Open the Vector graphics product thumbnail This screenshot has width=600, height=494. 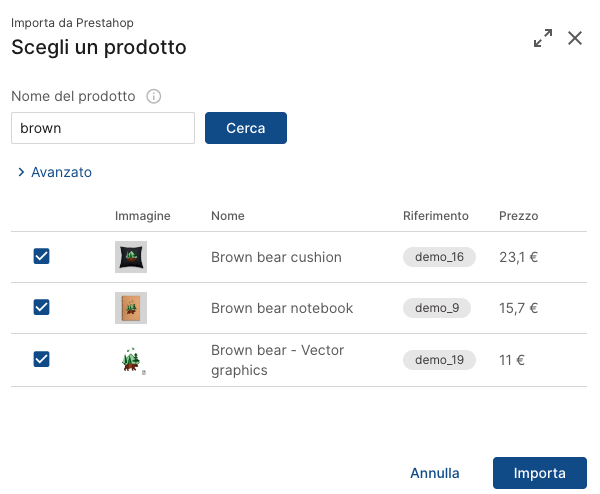point(131,359)
